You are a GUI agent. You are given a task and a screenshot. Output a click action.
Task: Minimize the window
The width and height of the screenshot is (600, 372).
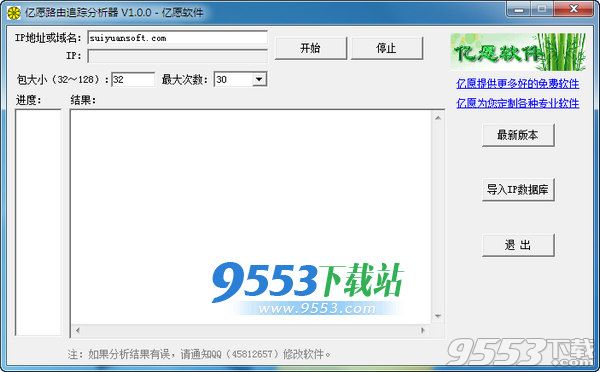519,9
